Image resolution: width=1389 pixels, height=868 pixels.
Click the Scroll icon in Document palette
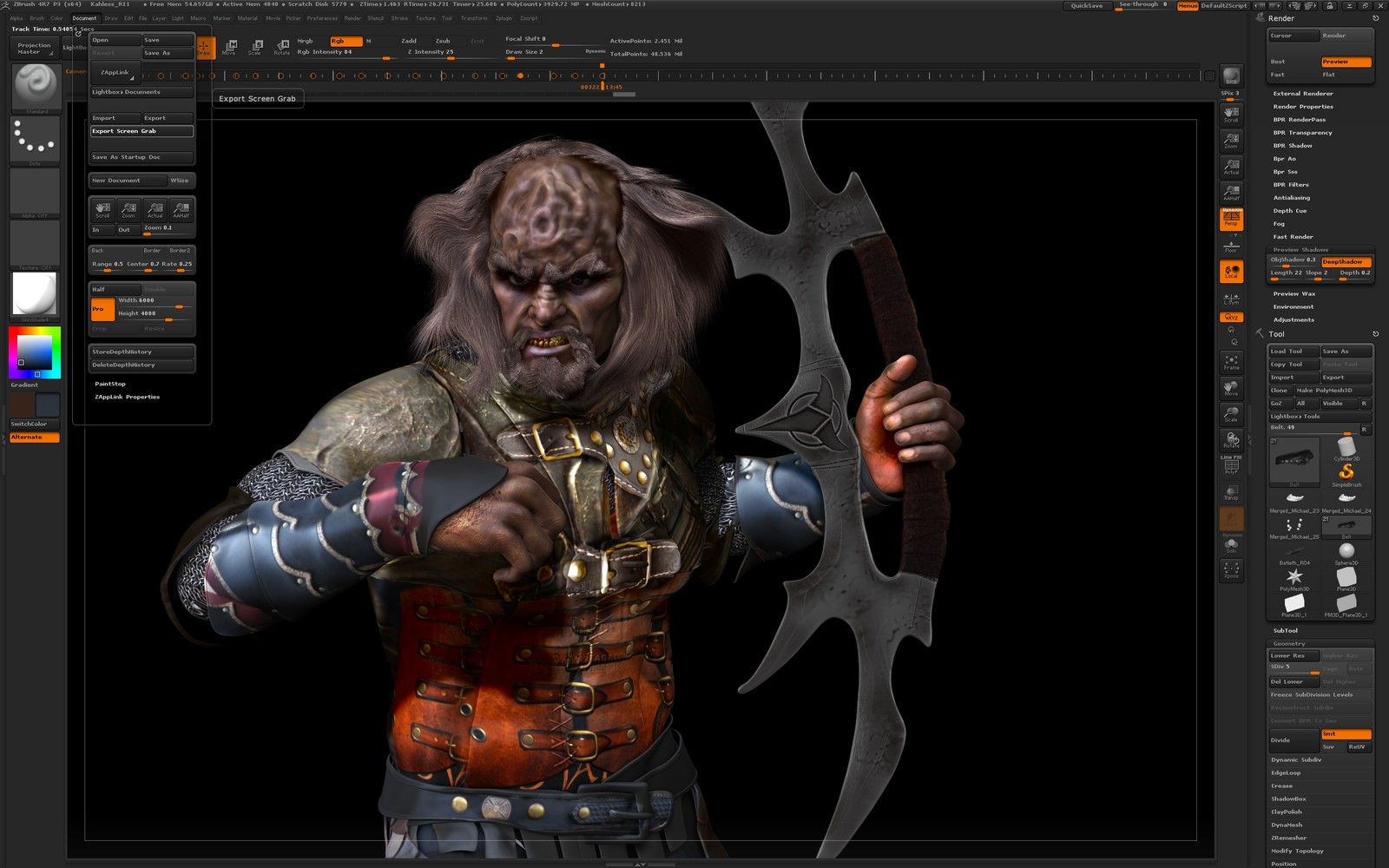pyautogui.click(x=102, y=209)
